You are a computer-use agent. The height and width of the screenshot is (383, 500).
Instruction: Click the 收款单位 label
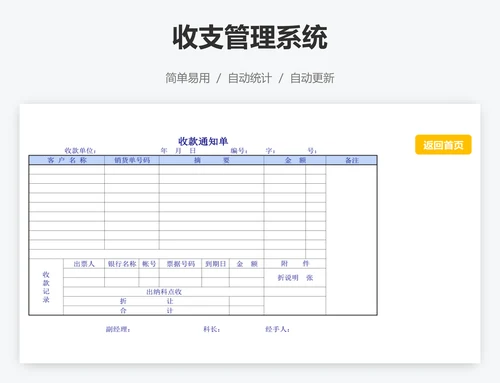[x=80, y=151]
